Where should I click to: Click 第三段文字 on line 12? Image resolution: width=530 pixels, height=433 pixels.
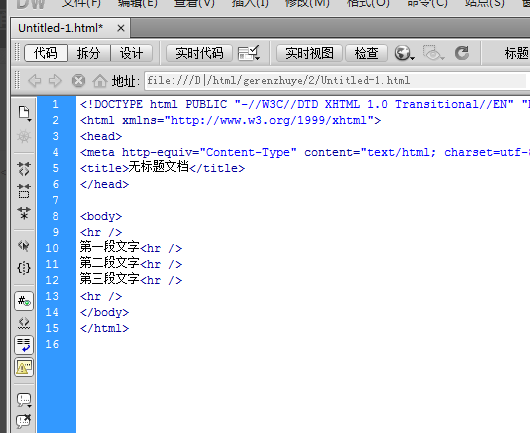point(110,279)
